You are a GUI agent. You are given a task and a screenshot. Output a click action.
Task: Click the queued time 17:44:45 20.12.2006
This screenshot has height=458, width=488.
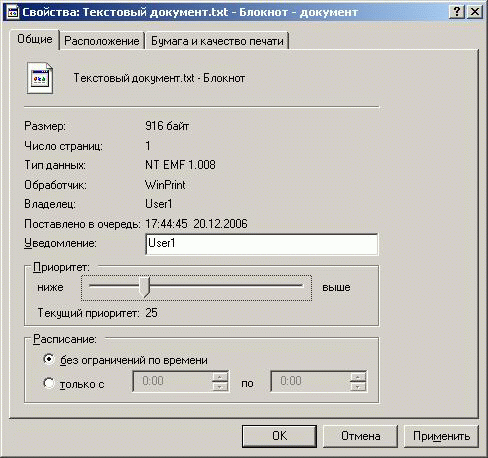[x=196, y=224]
